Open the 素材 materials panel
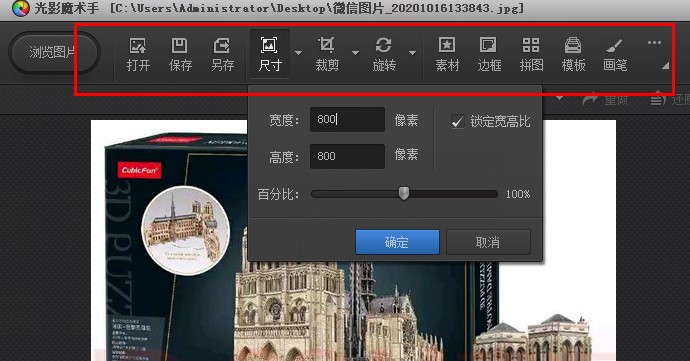The height and width of the screenshot is (361, 690). click(x=447, y=55)
